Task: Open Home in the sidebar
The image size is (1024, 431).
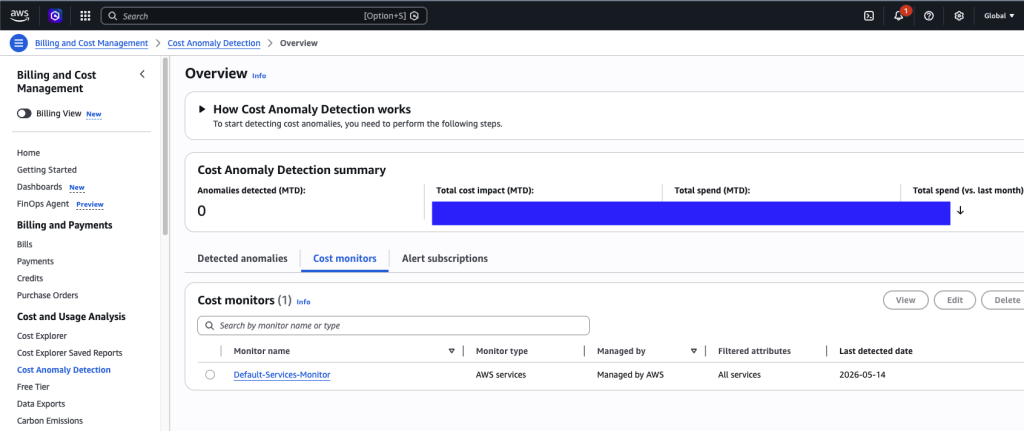Action: click(x=29, y=153)
